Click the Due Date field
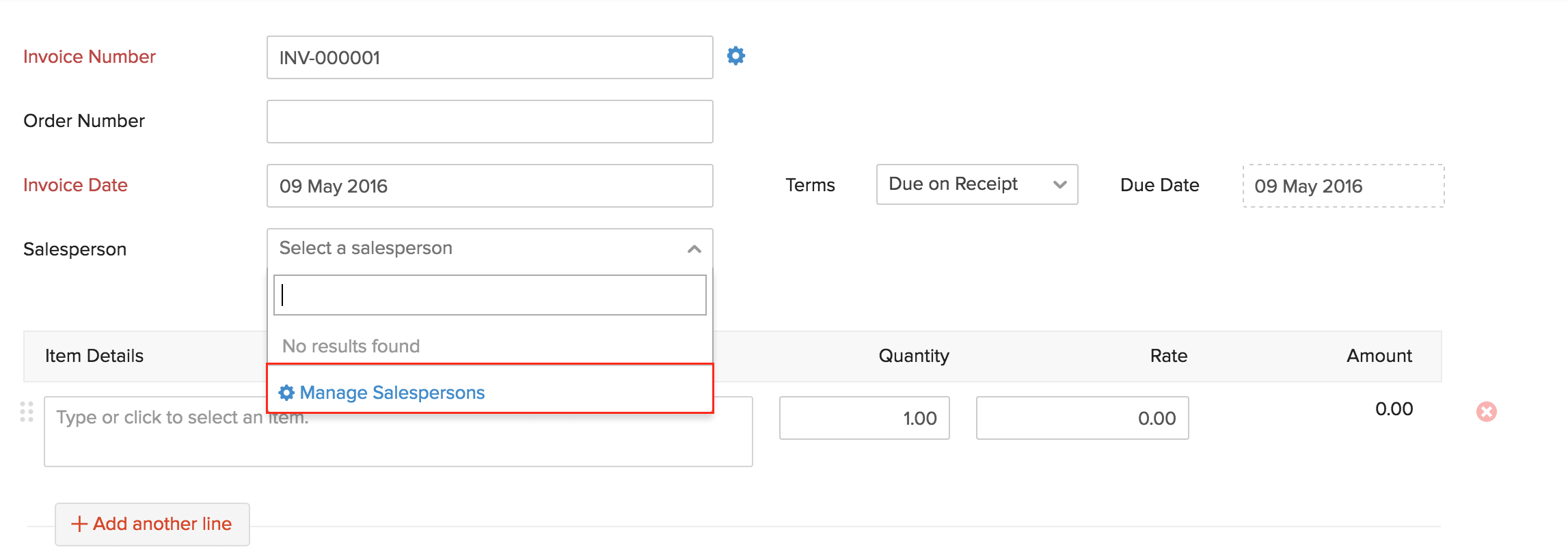1568x560 pixels. coord(1342,186)
